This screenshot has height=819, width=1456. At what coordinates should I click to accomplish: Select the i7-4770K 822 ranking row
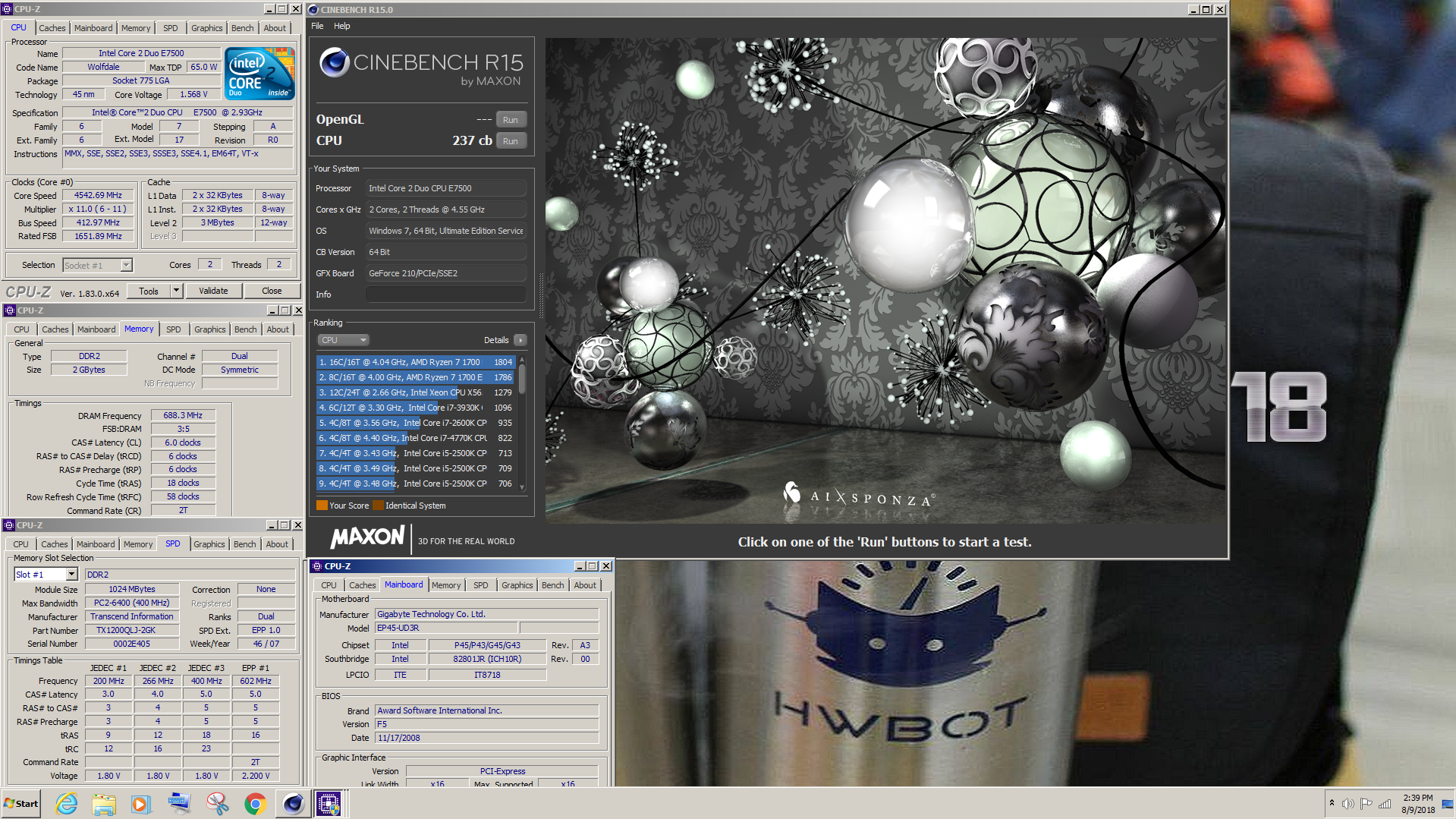(415, 438)
